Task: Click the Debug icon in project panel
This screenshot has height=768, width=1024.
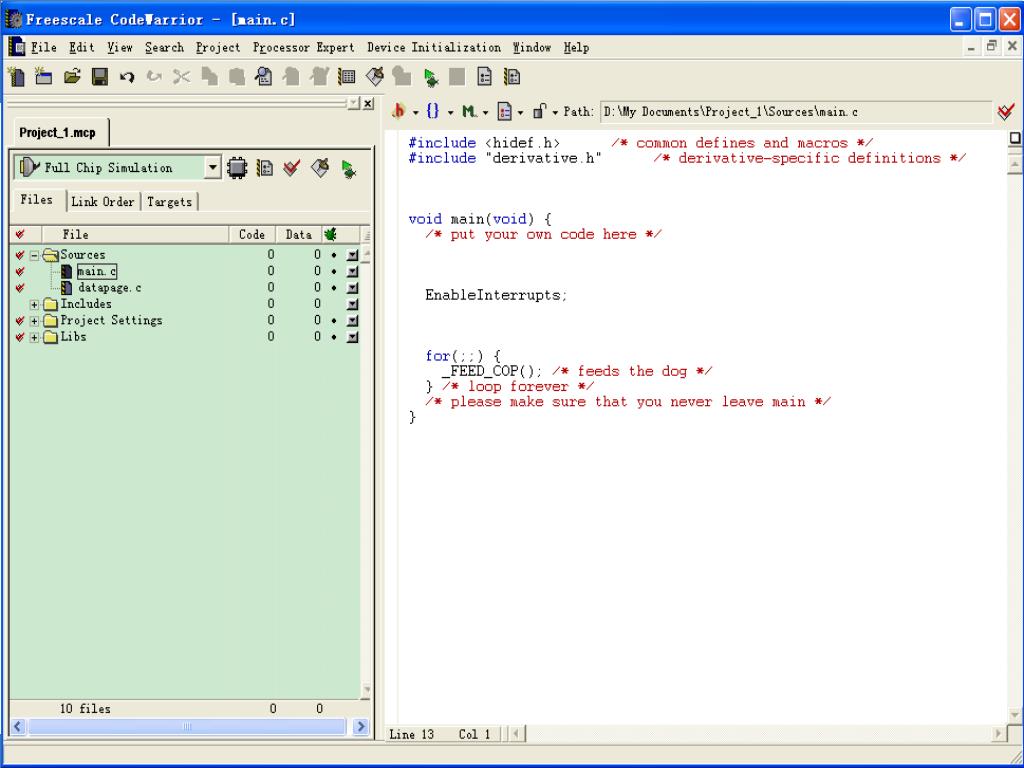Action: point(348,168)
